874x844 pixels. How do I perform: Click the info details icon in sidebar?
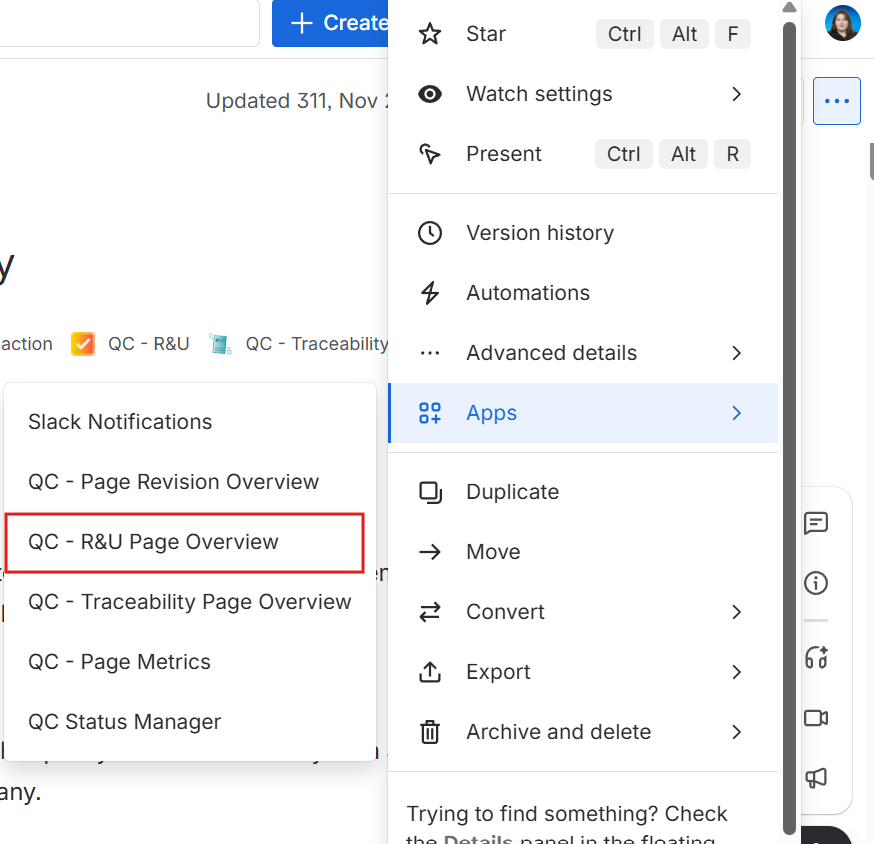coord(816,583)
